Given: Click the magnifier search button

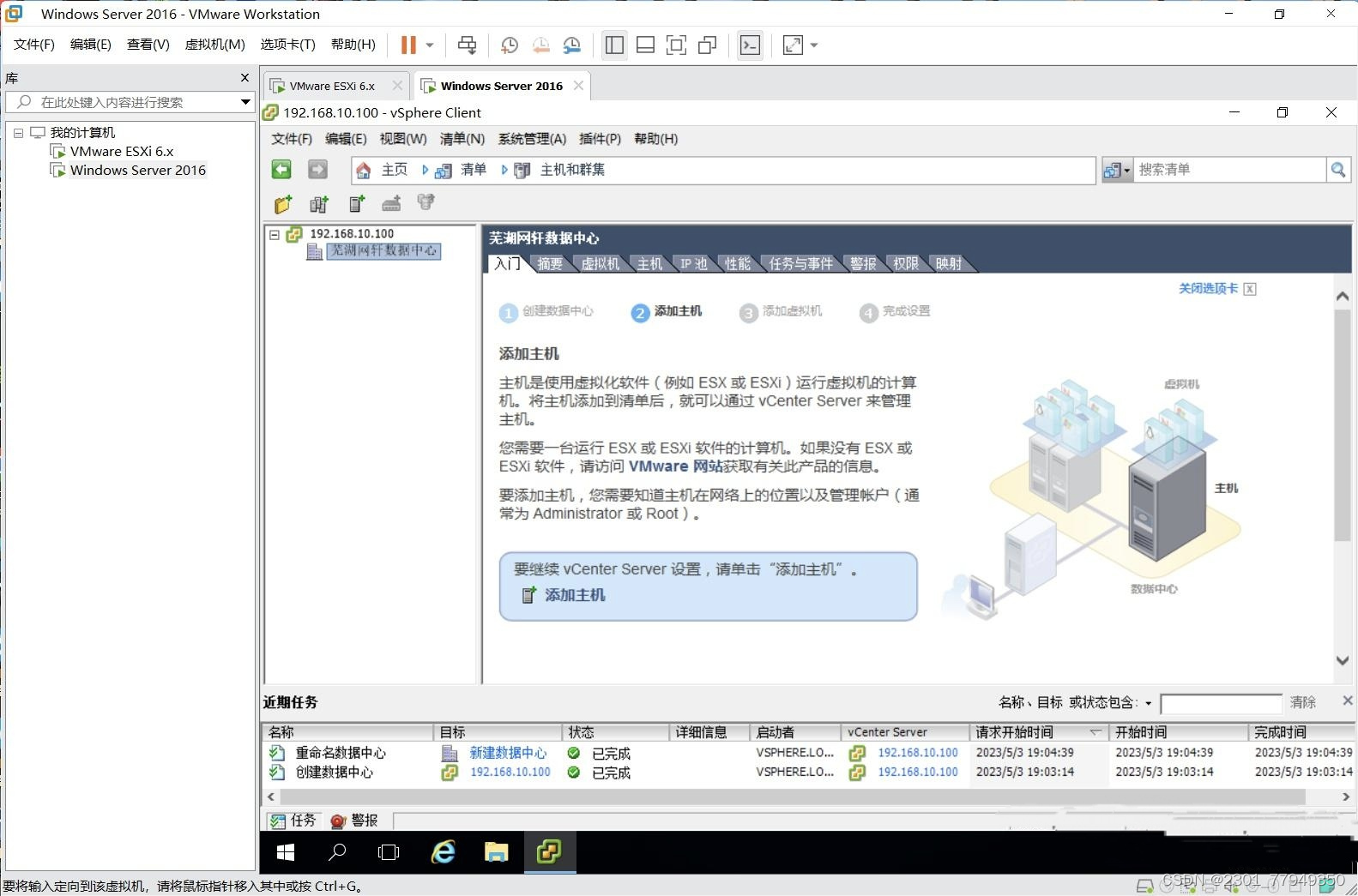Looking at the screenshot, I should [1338, 170].
